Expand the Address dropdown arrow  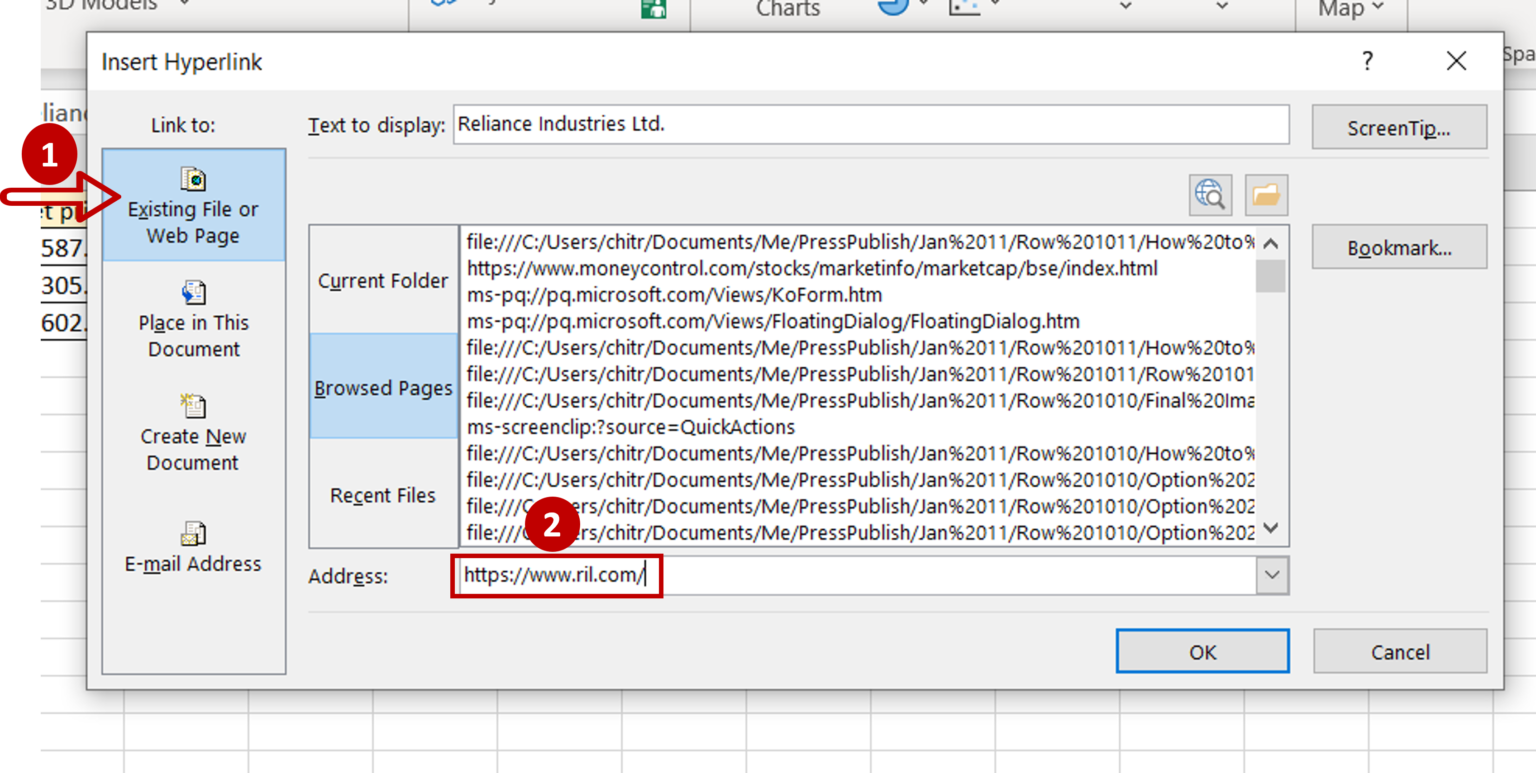[x=1272, y=576]
